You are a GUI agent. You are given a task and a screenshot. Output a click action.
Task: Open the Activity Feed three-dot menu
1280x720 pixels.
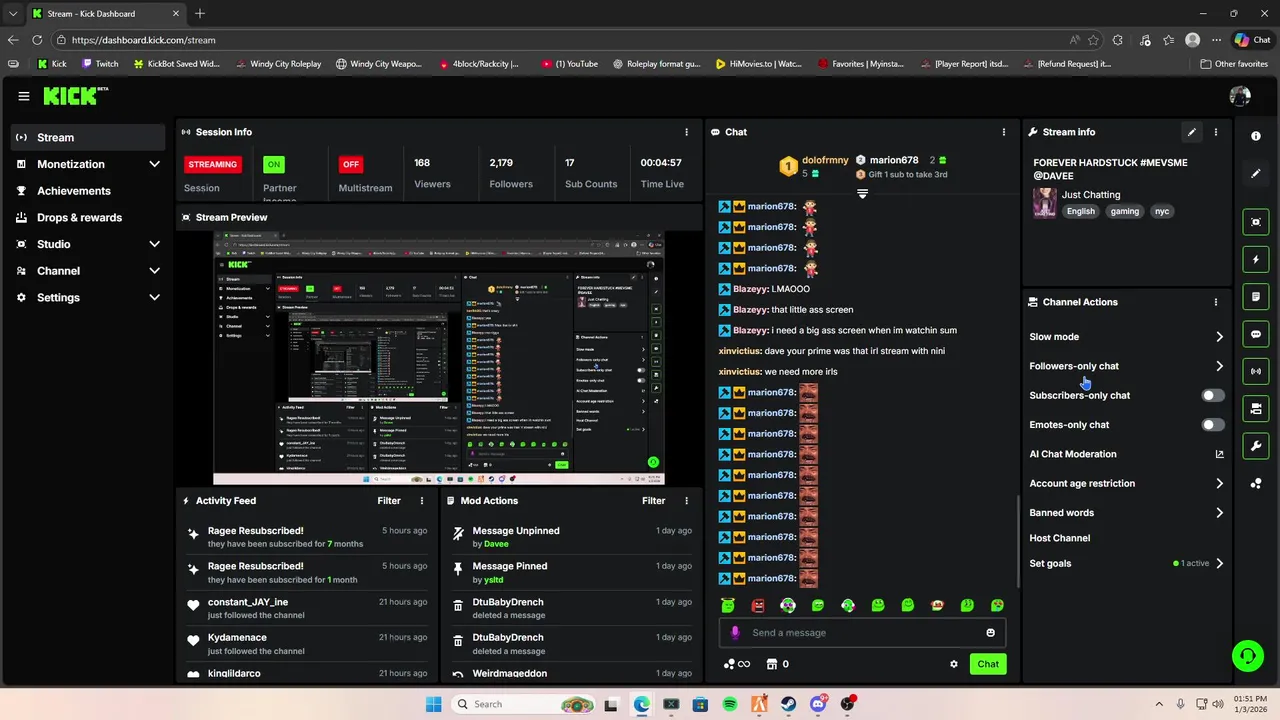421,501
